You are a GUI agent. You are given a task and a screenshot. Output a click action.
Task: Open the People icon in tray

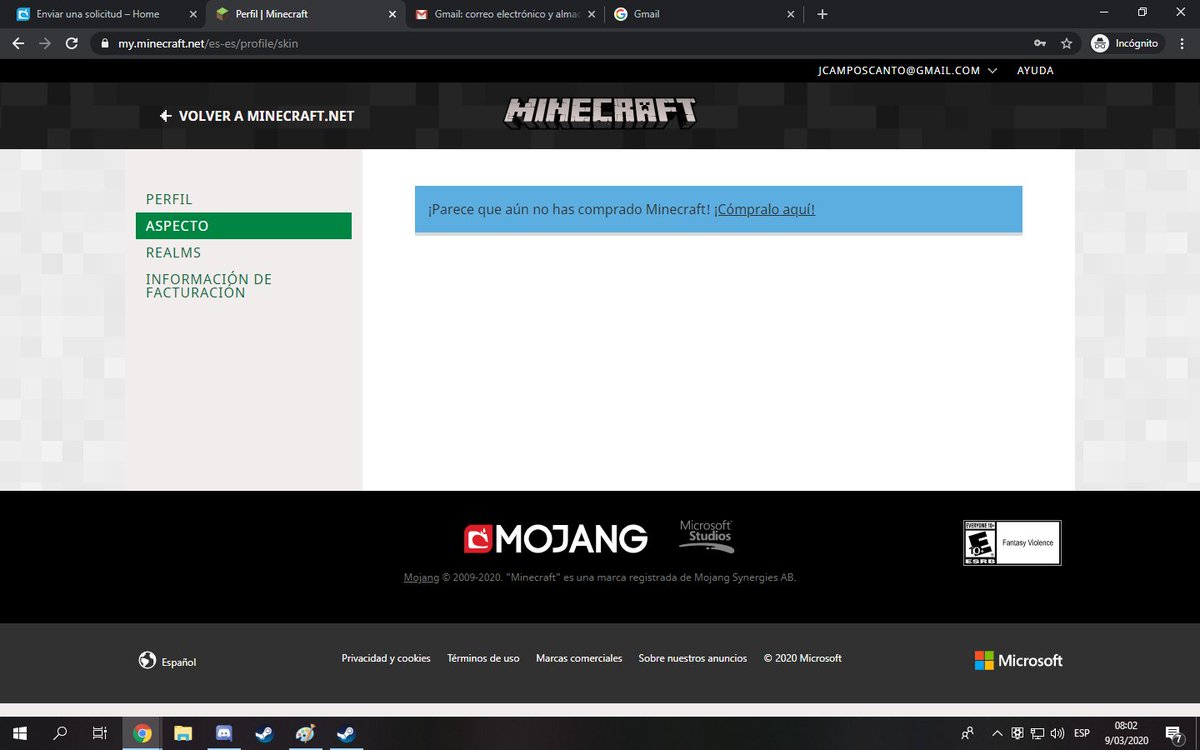[967, 733]
